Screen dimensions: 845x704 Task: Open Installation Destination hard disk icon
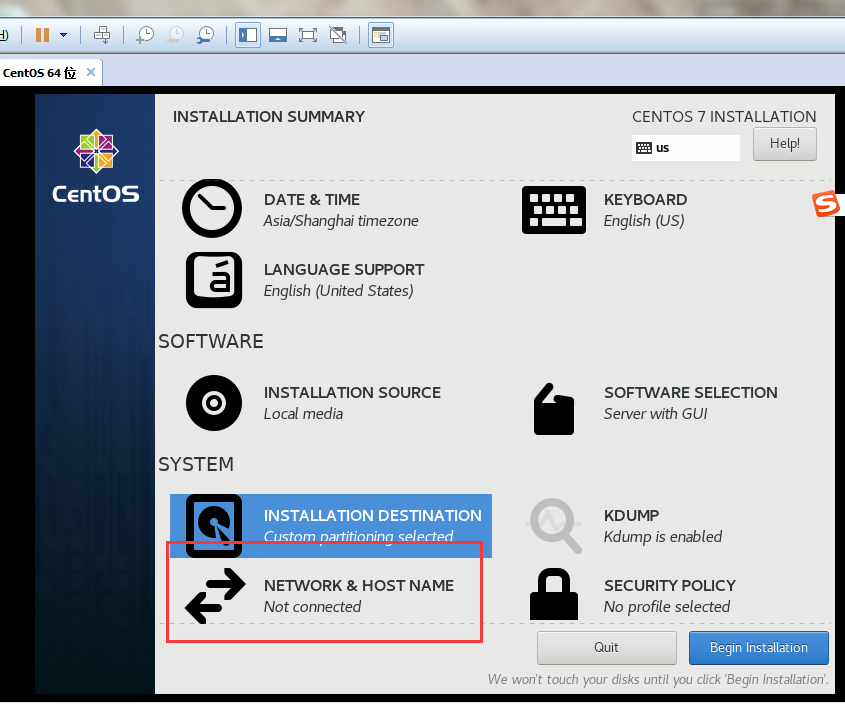click(214, 526)
